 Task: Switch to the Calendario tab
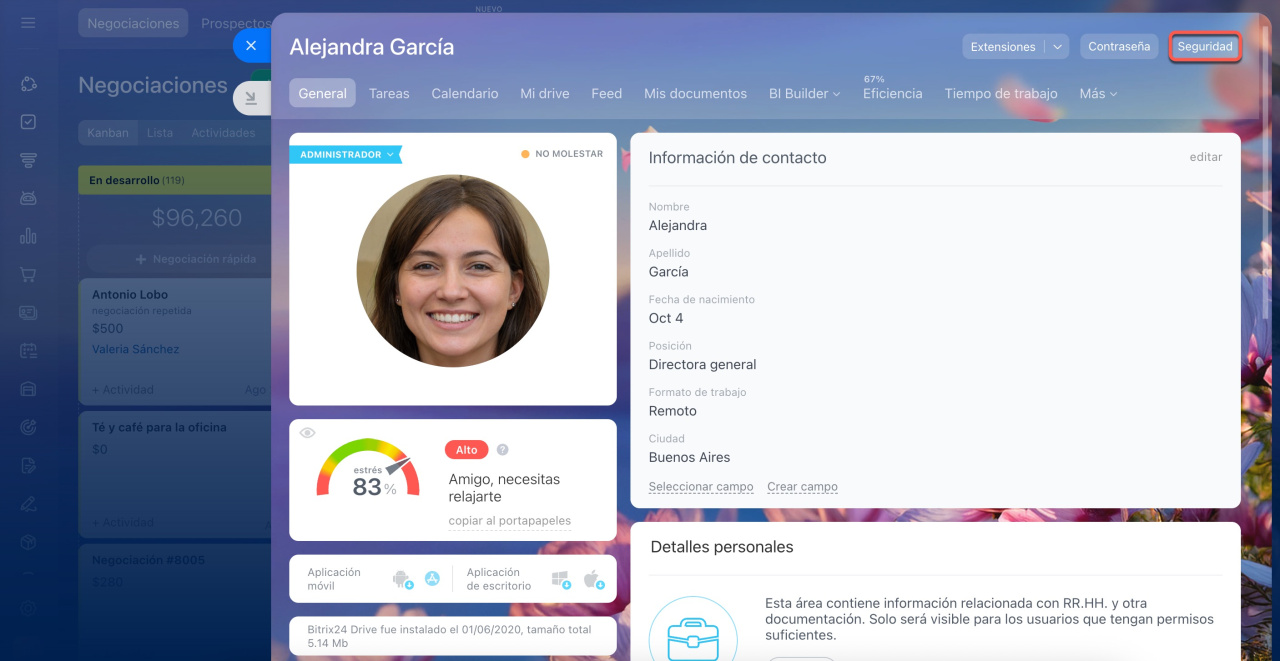coord(465,93)
